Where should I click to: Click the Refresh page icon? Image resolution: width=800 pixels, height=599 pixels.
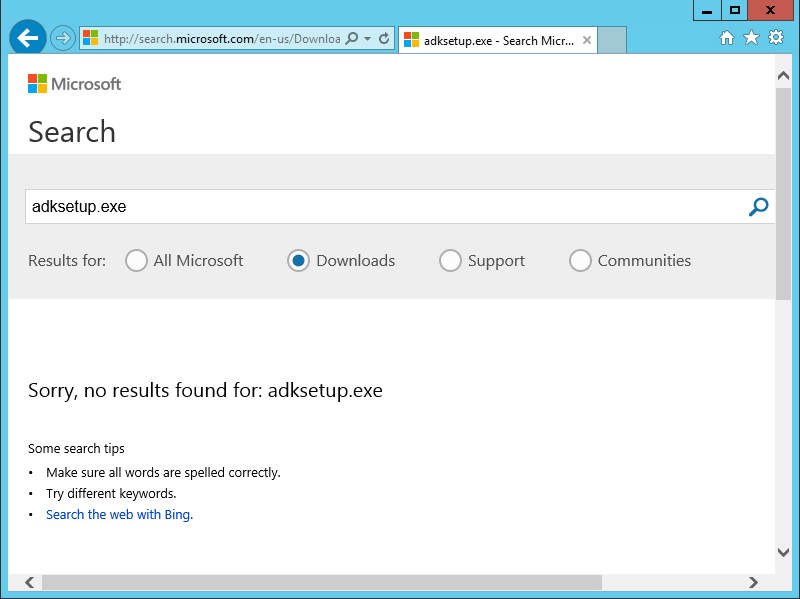point(384,39)
